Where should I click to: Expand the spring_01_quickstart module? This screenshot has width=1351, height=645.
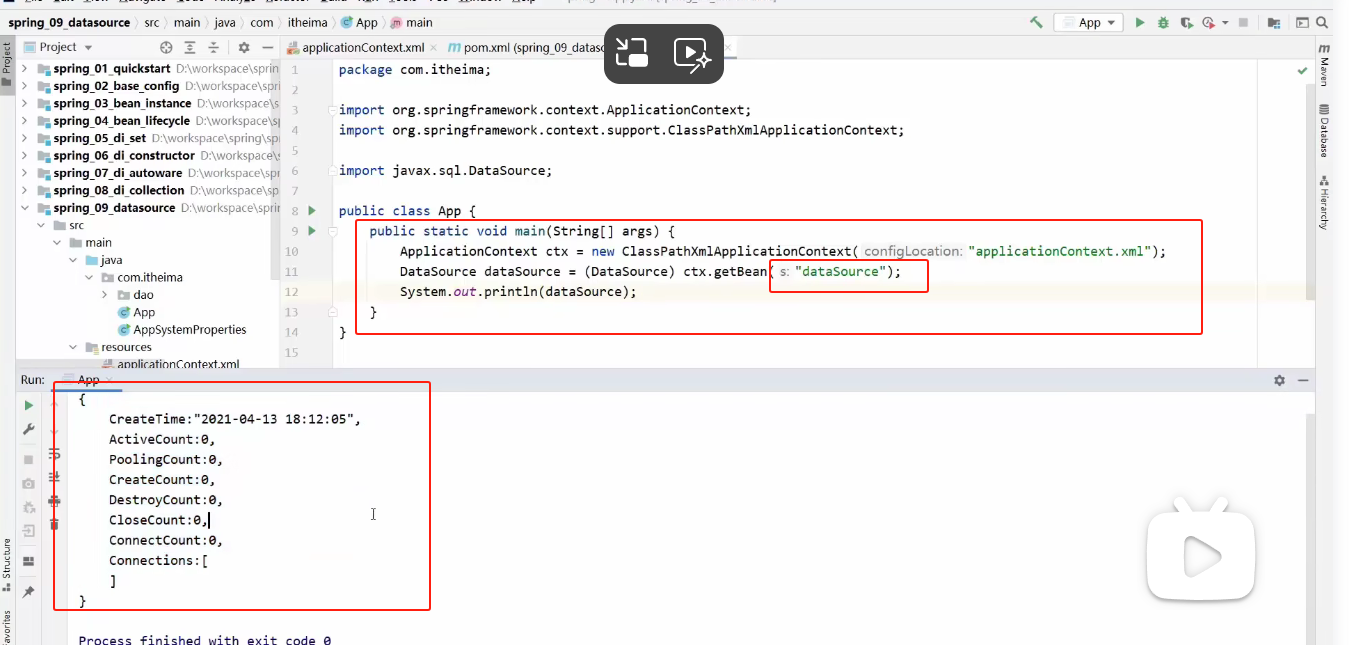coord(25,69)
